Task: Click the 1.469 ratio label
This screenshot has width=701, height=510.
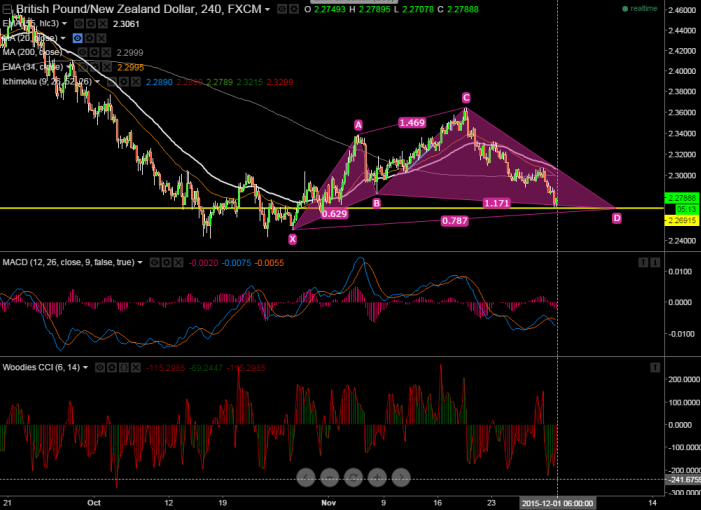Action: [412, 122]
